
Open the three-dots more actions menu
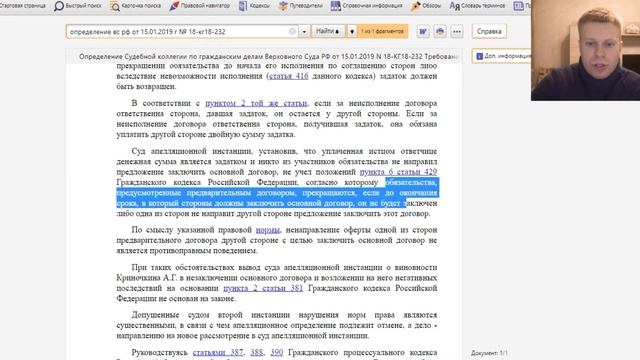coord(457,31)
